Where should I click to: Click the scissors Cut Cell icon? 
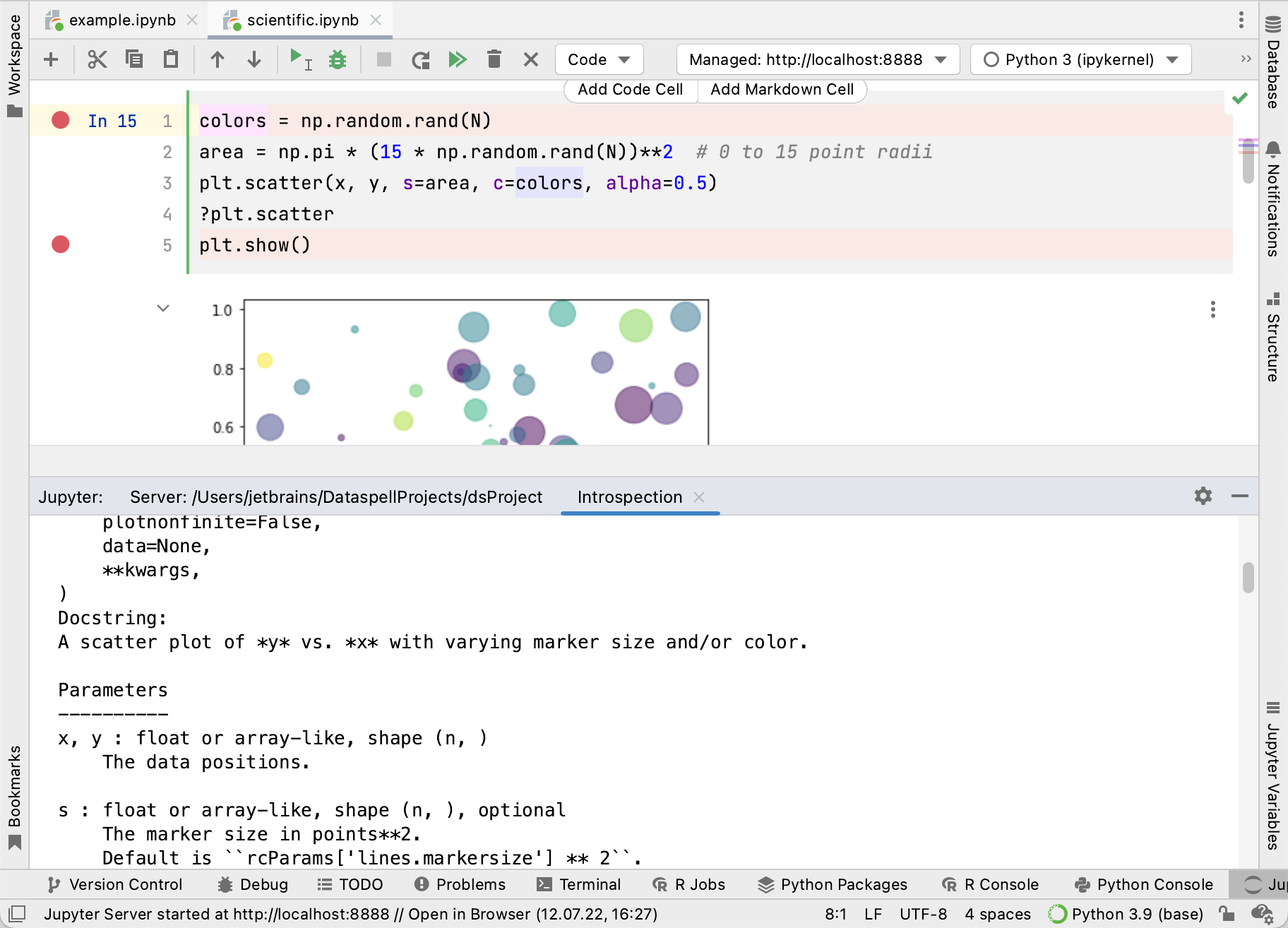coord(97,59)
